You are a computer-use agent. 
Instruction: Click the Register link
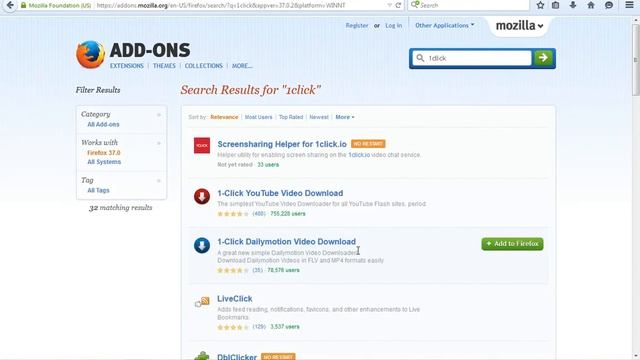point(357,25)
